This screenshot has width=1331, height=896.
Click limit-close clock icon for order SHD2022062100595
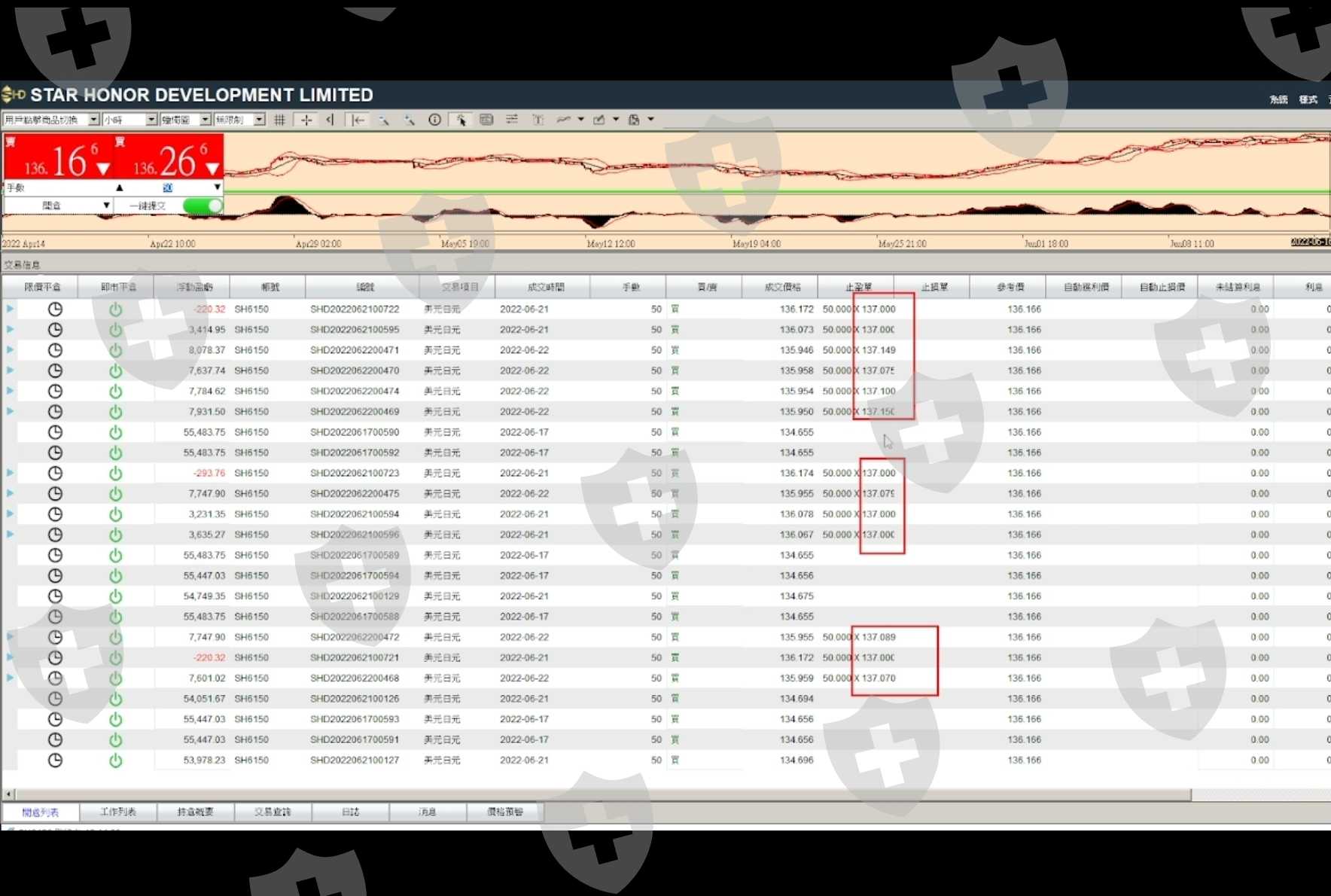click(55, 330)
